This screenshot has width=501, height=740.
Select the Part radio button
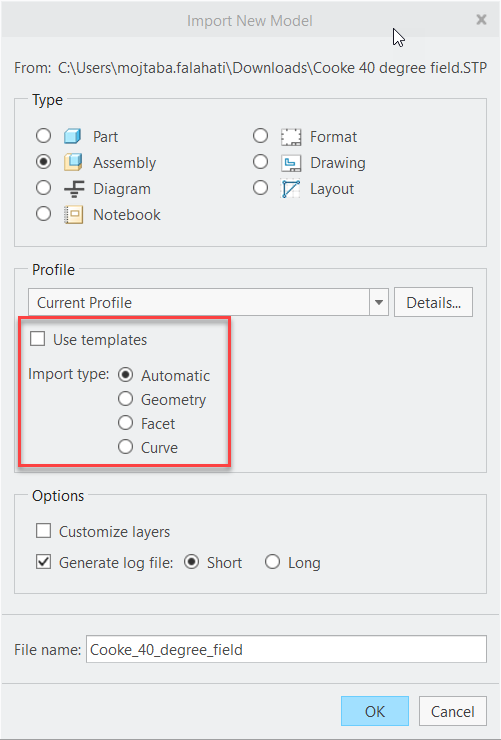tap(43, 136)
